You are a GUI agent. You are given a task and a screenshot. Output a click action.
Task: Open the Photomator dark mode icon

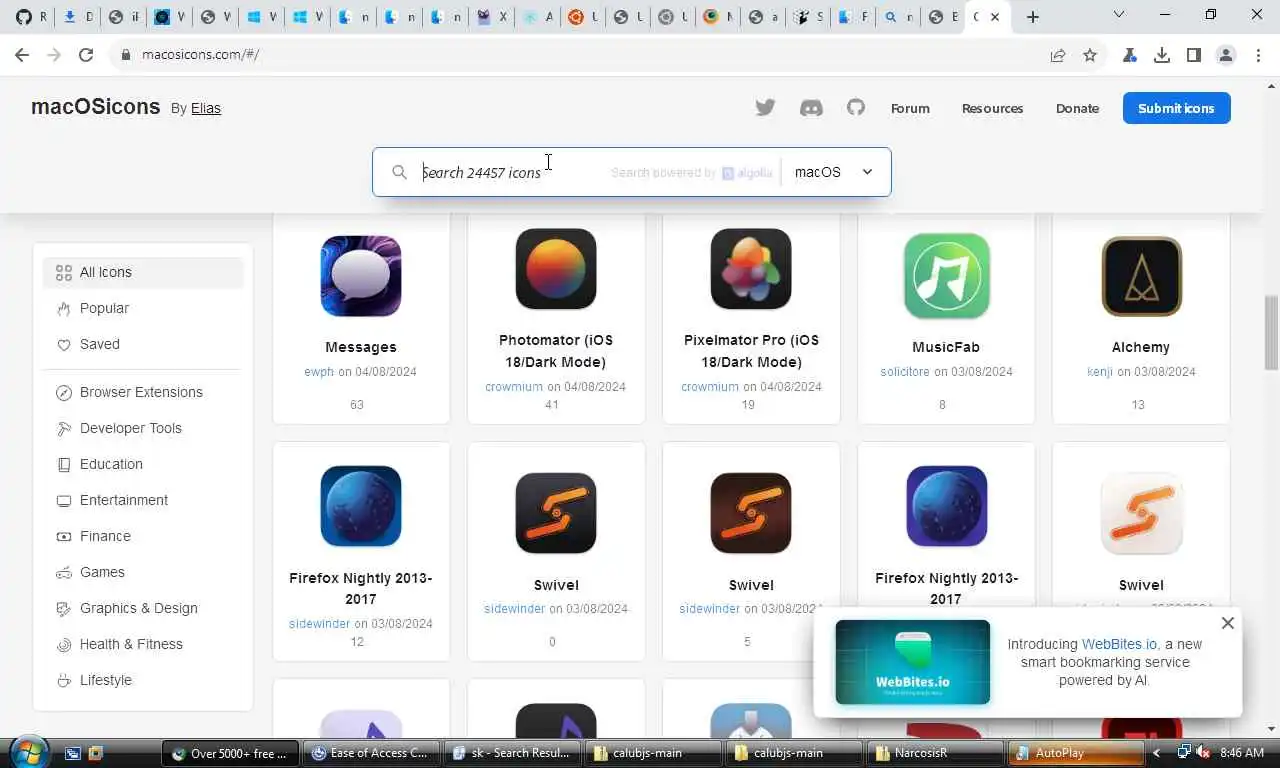click(556, 269)
